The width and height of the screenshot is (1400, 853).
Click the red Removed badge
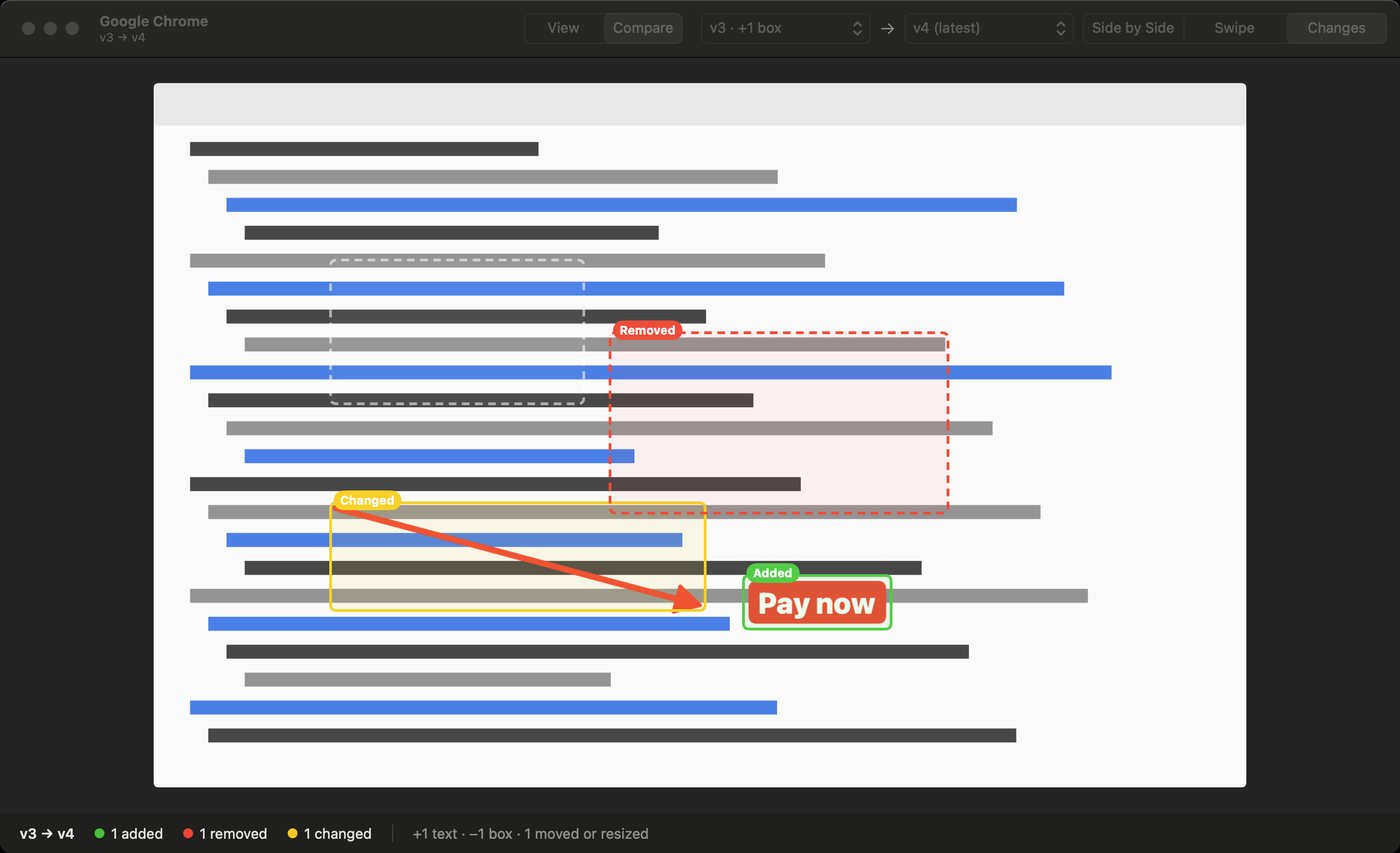(647, 330)
